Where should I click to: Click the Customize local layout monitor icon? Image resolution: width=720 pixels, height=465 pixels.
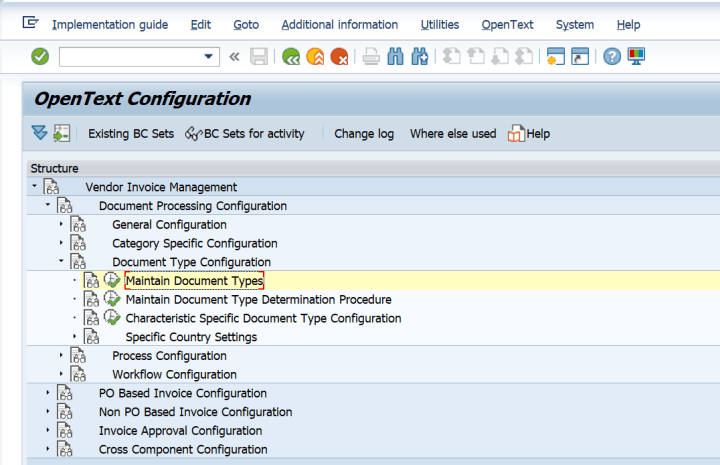(636, 57)
